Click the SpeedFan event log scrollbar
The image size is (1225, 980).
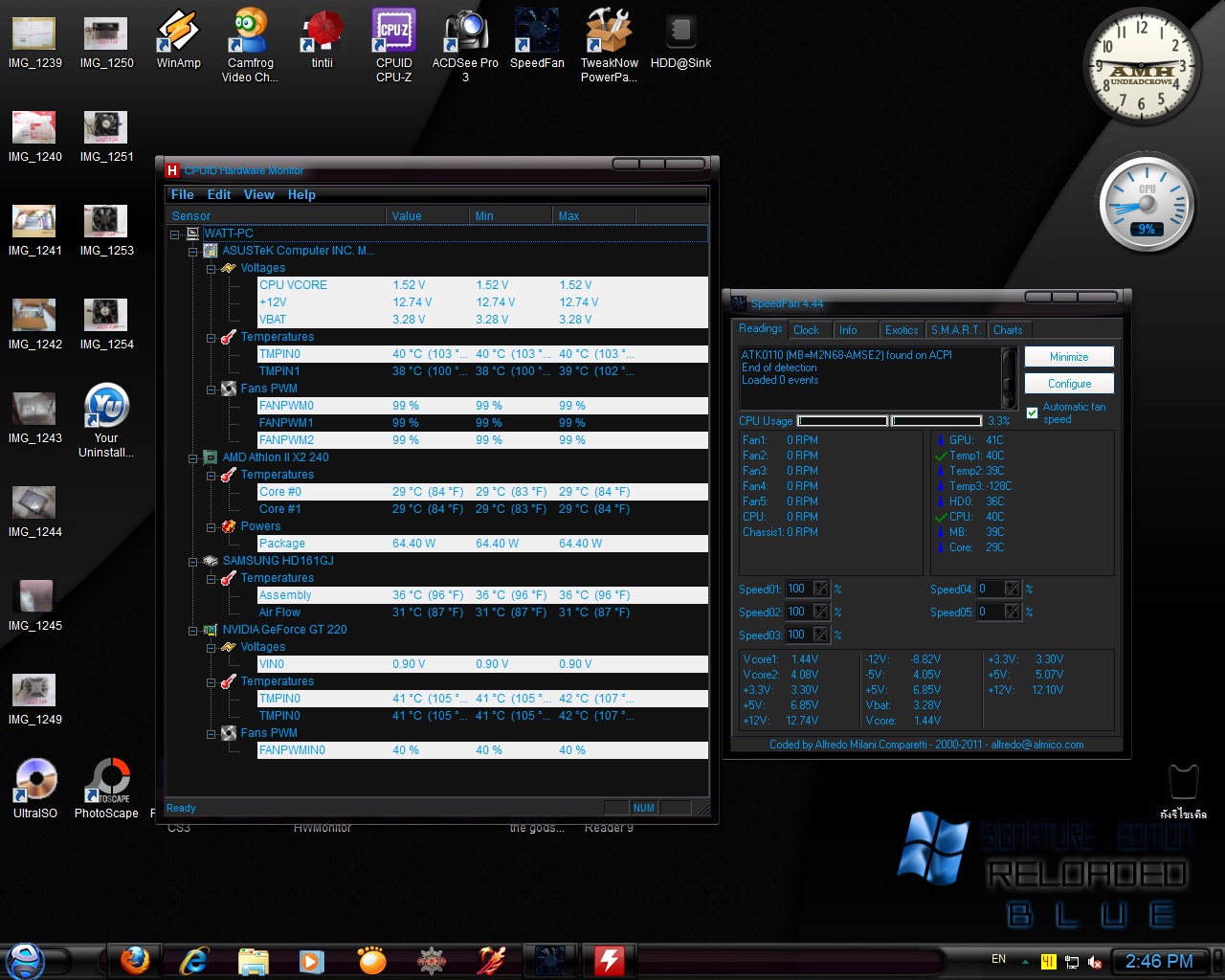(1009, 378)
